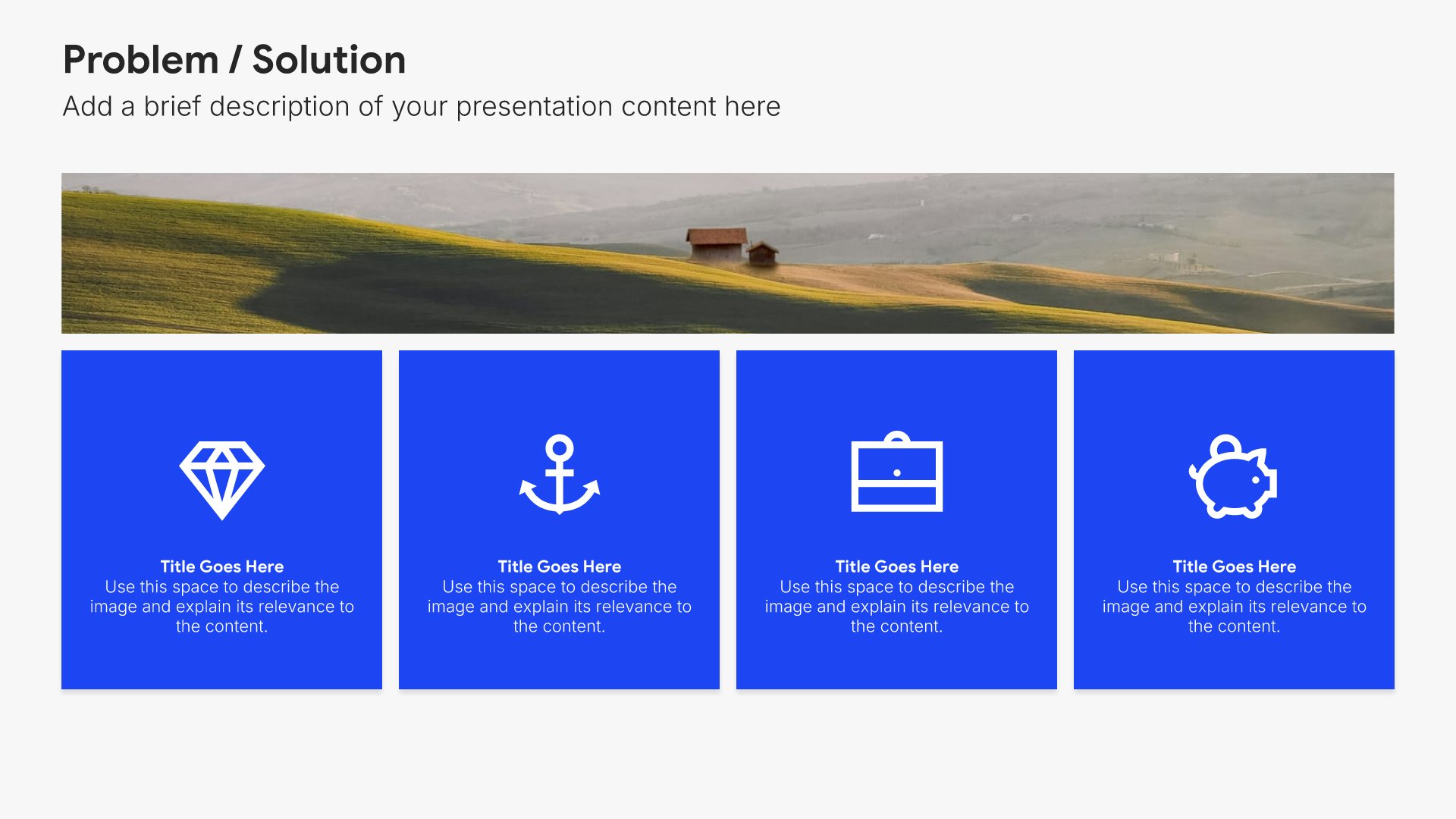Click the briefcase icon in the third card

coord(897,472)
